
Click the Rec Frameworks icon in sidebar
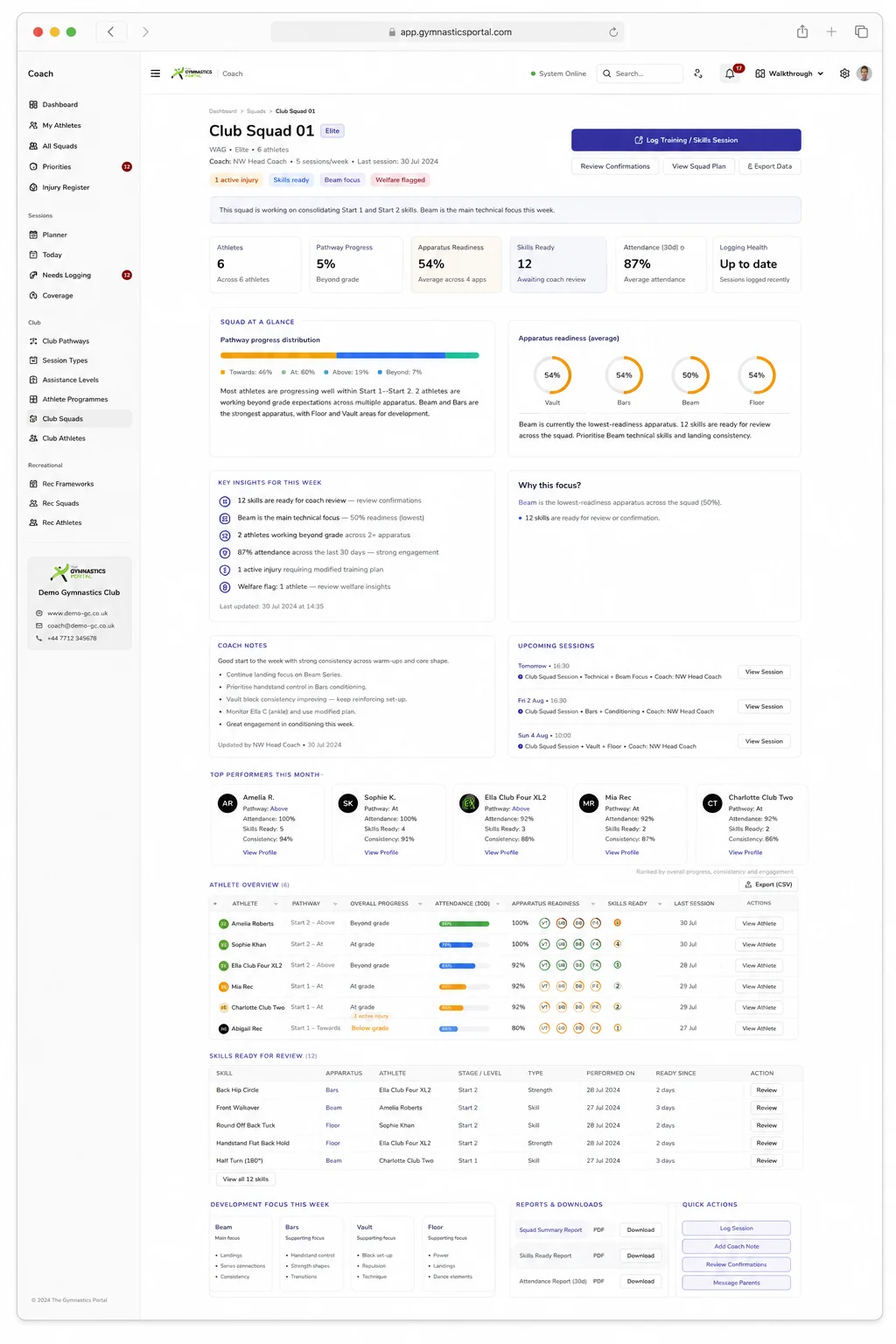[33, 484]
